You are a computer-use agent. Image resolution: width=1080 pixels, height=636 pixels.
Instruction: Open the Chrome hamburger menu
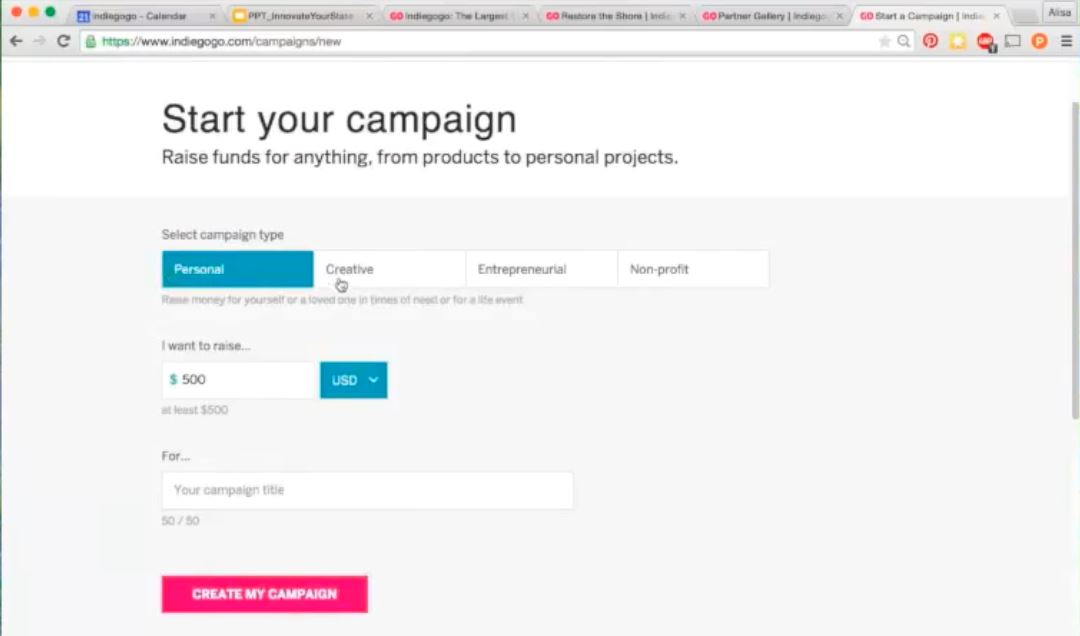click(x=1067, y=41)
